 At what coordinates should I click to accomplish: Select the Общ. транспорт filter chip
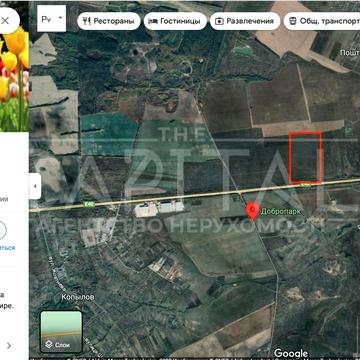(322, 21)
